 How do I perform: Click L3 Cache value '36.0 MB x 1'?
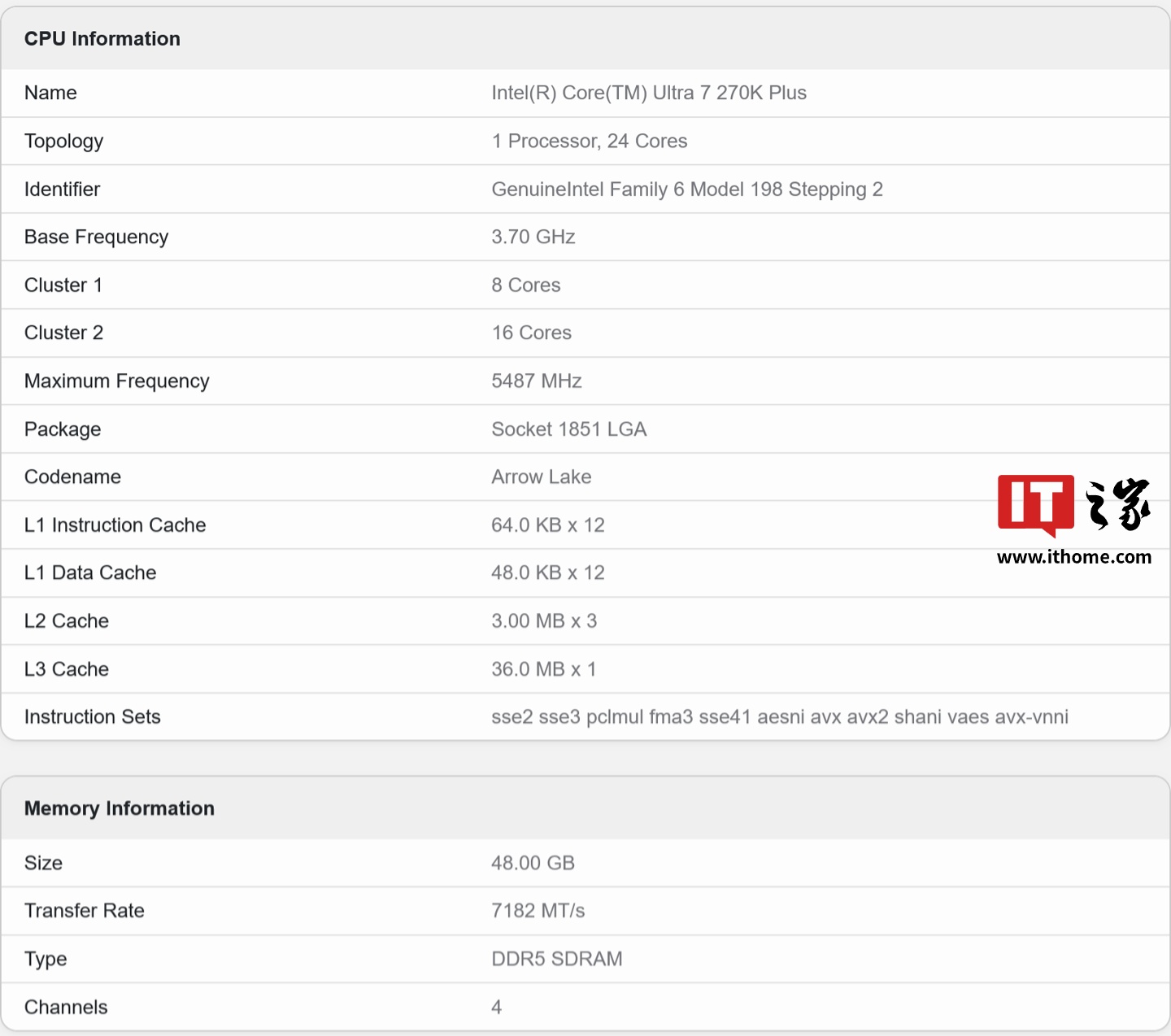(544, 669)
